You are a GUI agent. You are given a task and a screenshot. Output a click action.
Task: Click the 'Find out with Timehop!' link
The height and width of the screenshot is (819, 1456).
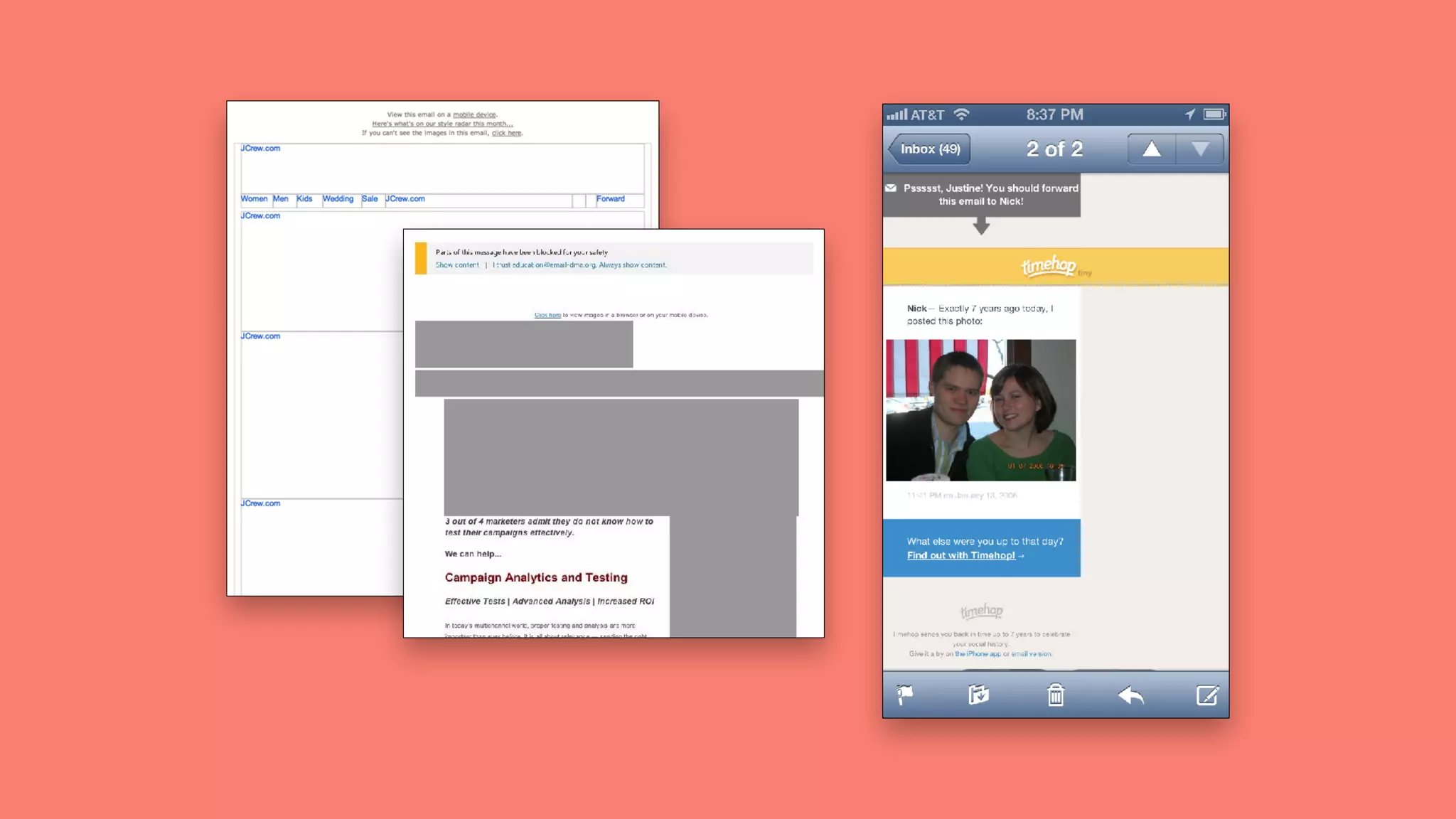tap(960, 555)
